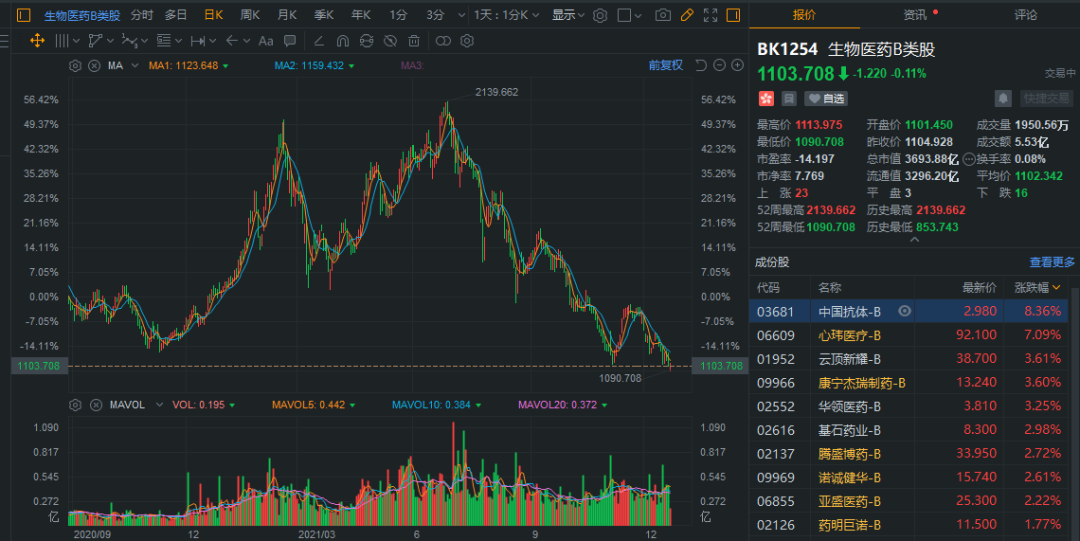Select the wave pattern drawing tool
This screenshot has height=541, width=1080.
coord(129,41)
